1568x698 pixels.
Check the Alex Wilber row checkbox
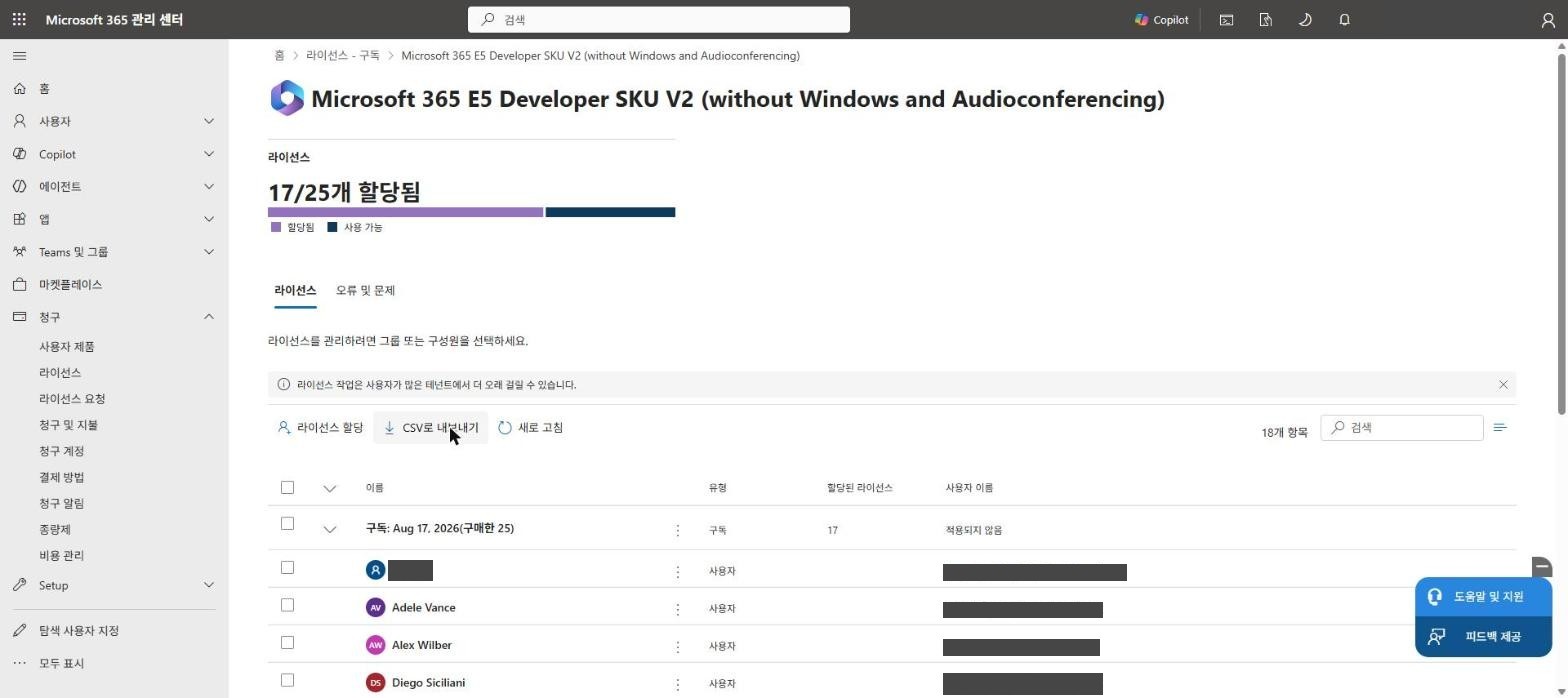pos(287,643)
